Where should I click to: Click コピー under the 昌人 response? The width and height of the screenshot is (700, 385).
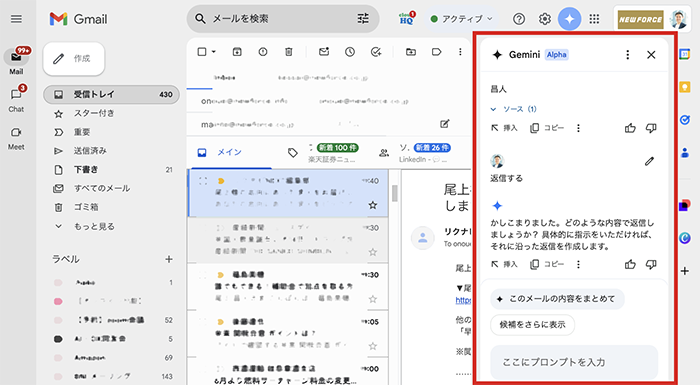click(x=547, y=128)
